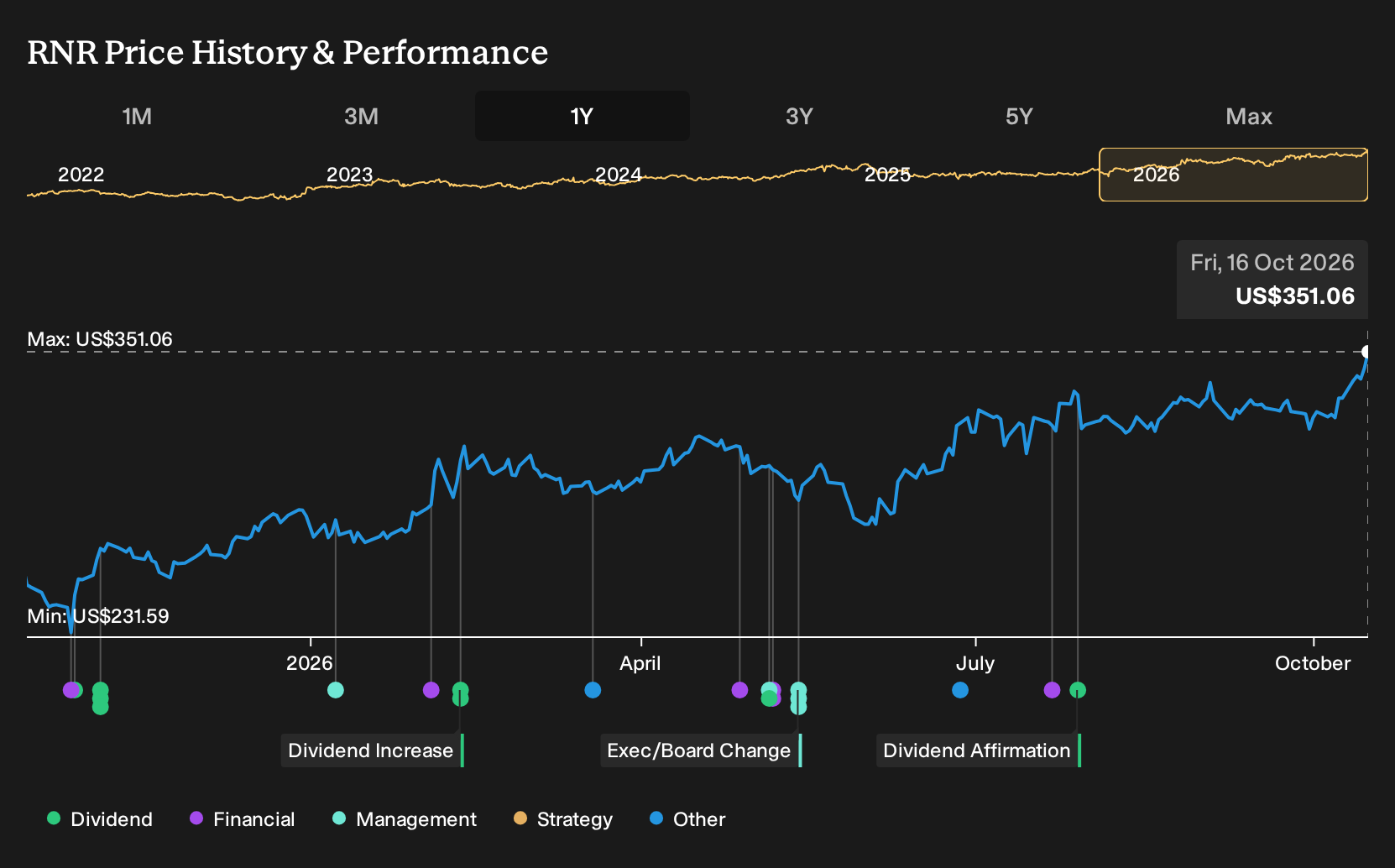Click the green Dividend Affirmation event dot
This screenshot has width=1395, height=868.
[1078, 690]
